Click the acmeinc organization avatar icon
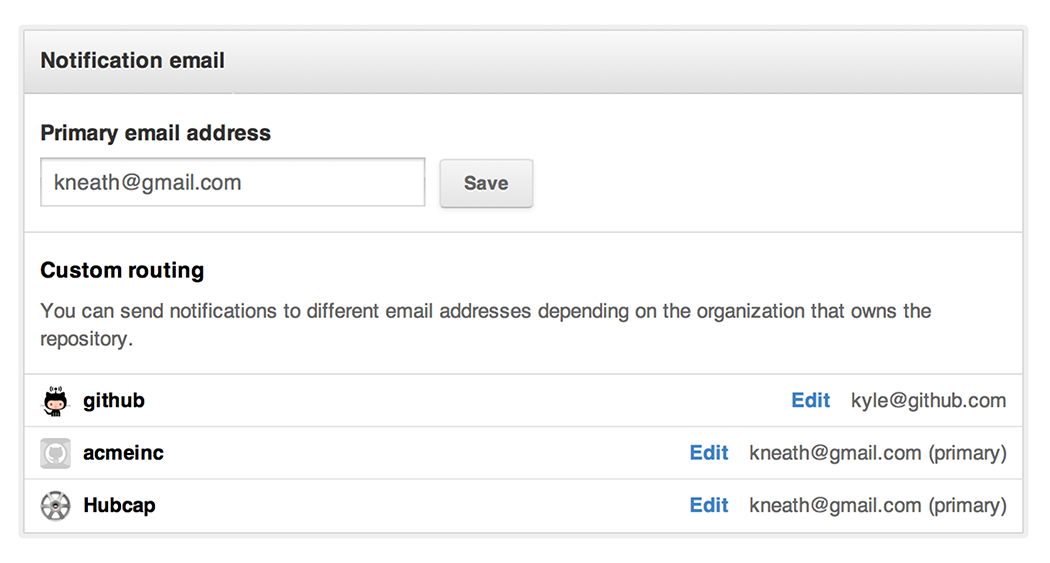Viewport: 1050px width, 563px height. point(55,453)
